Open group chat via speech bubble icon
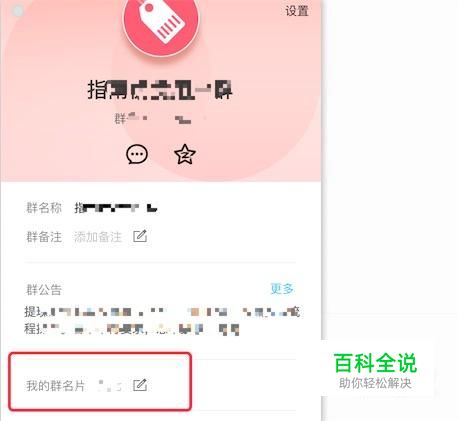 coord(137,154)
